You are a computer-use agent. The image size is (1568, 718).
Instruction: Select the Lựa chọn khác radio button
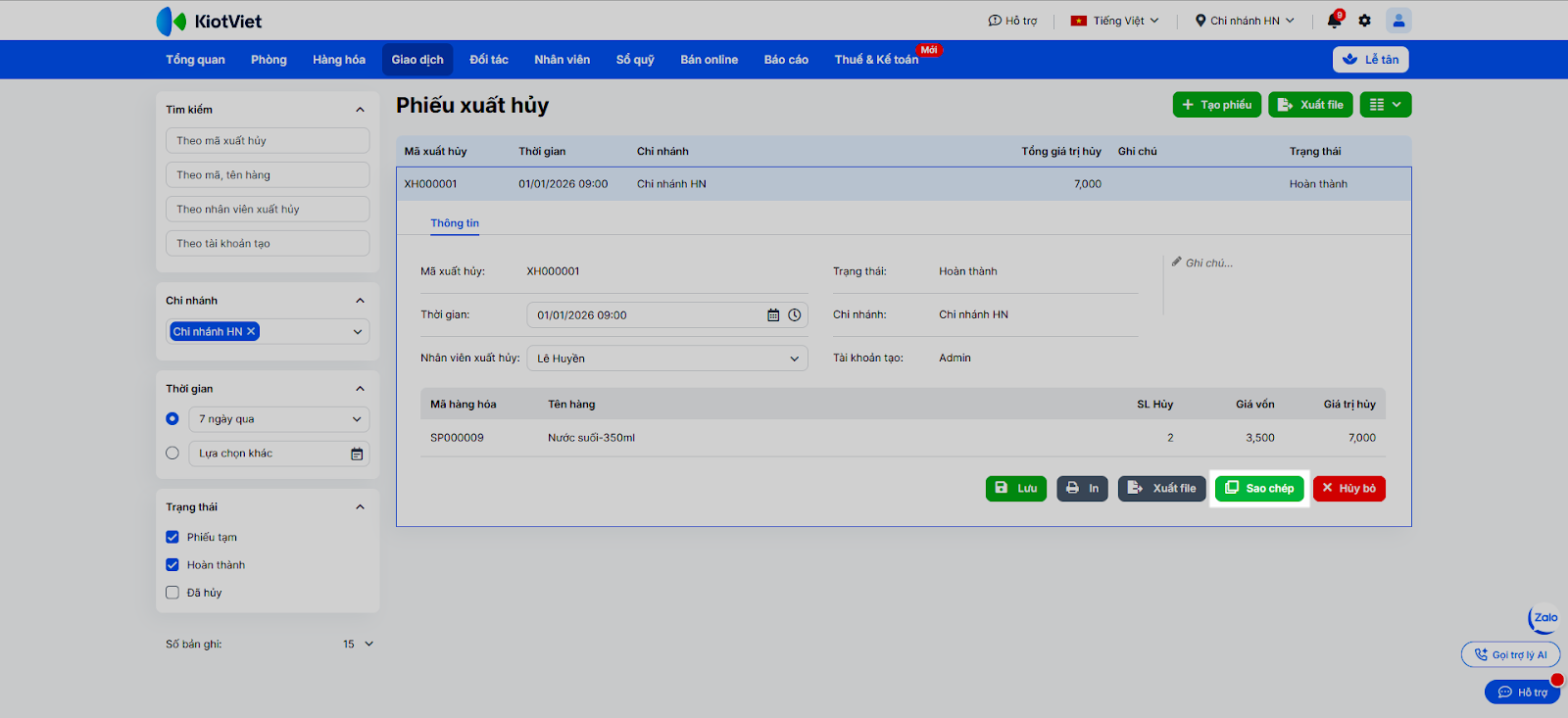172,454
